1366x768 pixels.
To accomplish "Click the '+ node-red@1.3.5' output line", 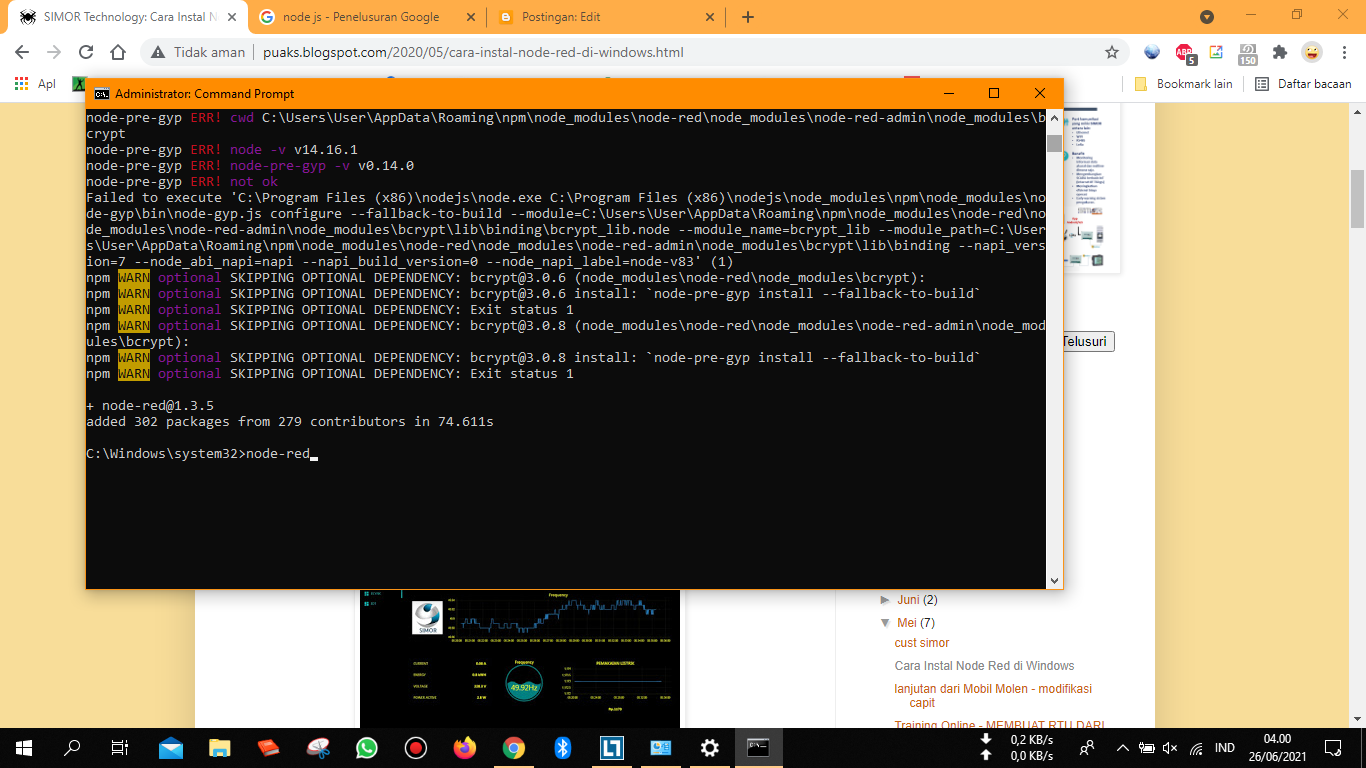I will (x=150, y=406).
